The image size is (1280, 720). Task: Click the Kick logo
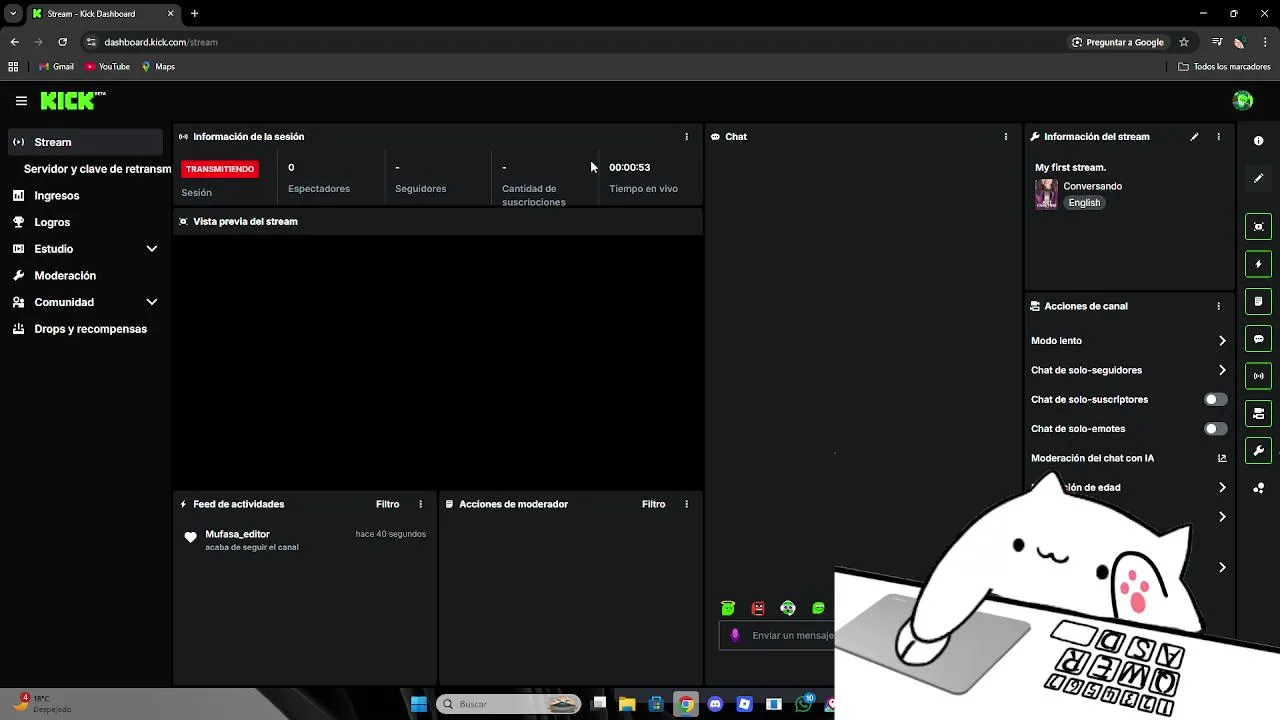click(72, 100)
